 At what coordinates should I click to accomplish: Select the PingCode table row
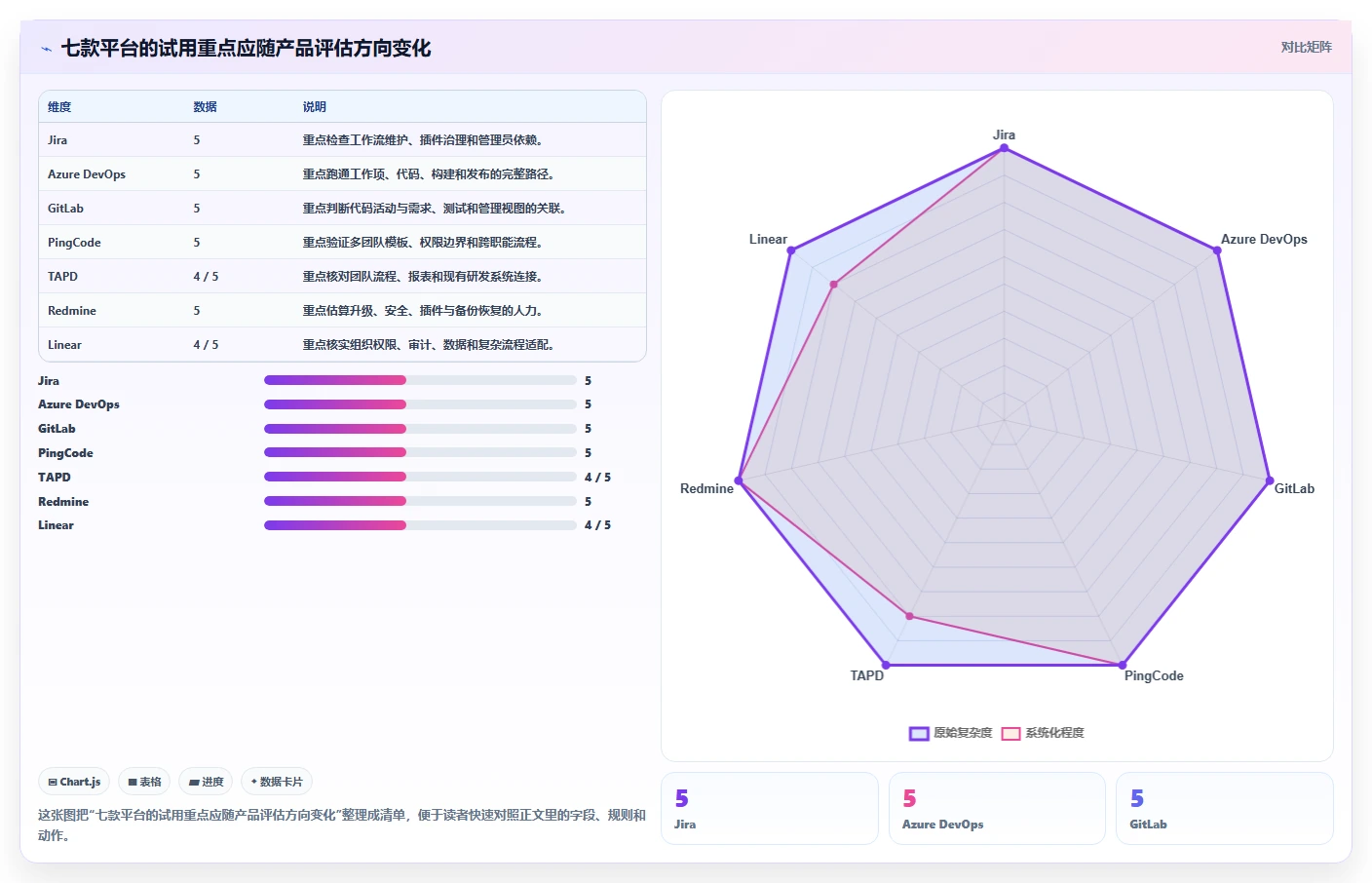342,243
